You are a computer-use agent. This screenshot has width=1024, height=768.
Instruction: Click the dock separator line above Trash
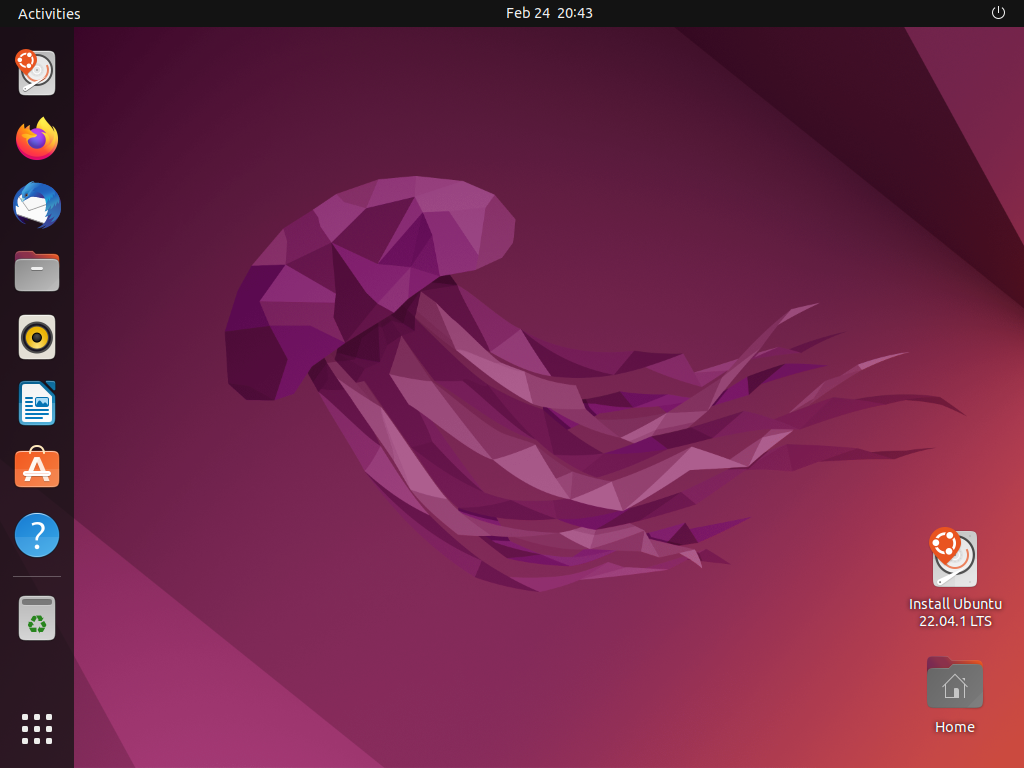point(37,577)
